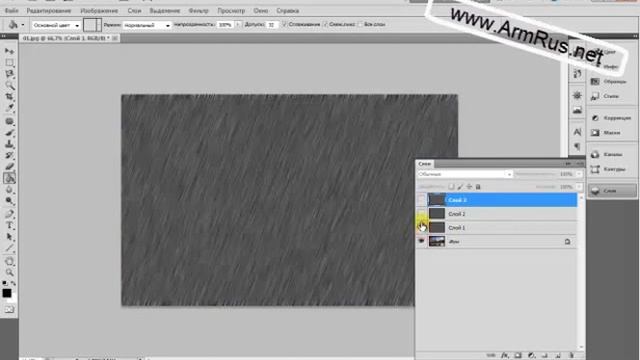Image resolution: width=640 pixels, height=360 pixels.
Task: Select the Move tool
Action: click(x=9, y=51)
